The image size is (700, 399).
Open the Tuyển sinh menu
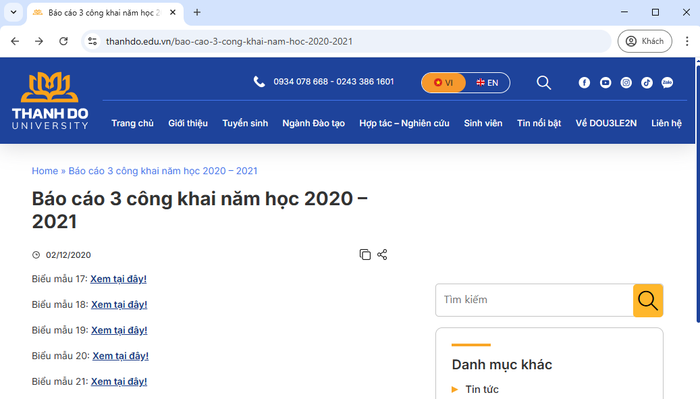pyautogui.click(x=245, y=123)
